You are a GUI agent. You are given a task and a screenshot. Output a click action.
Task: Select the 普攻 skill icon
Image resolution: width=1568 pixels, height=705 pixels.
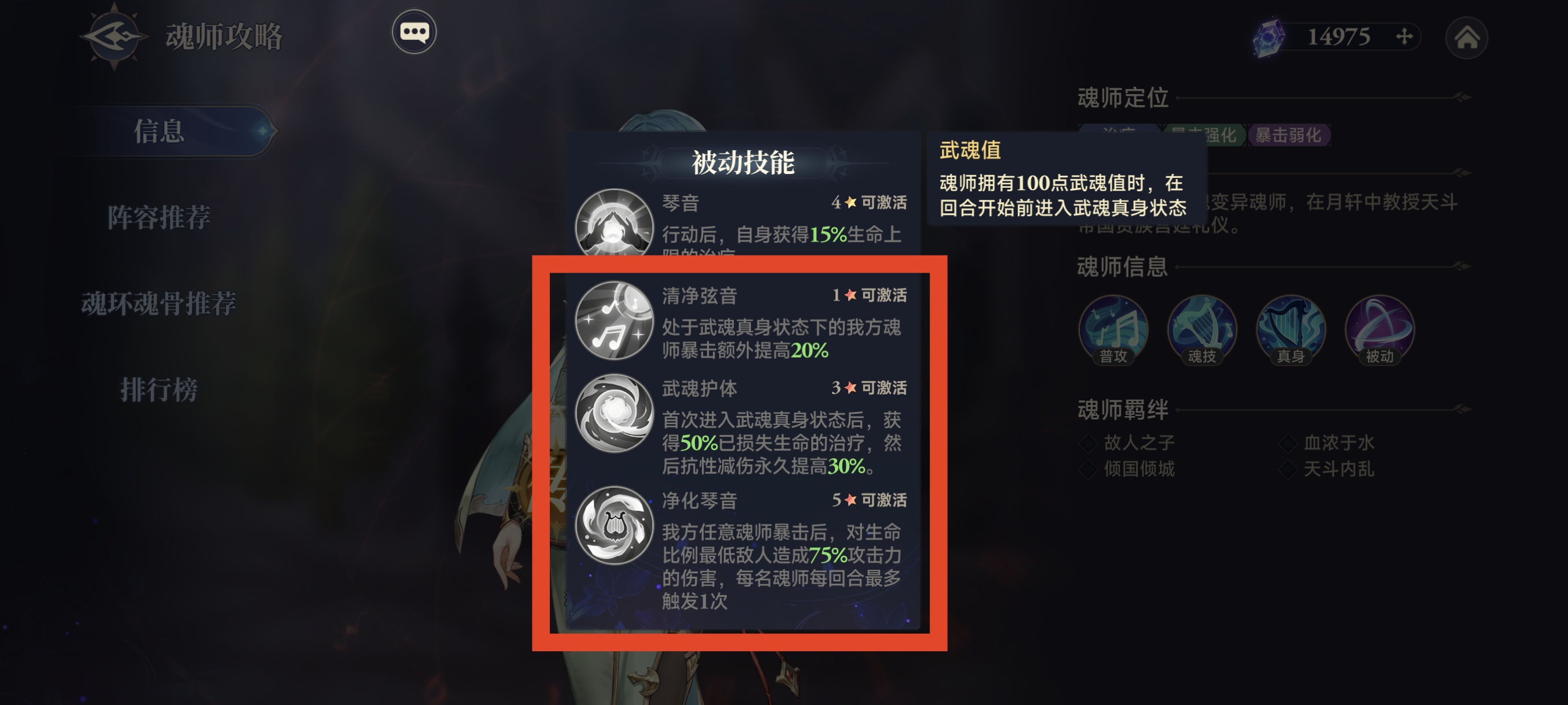click(1114, 329)
